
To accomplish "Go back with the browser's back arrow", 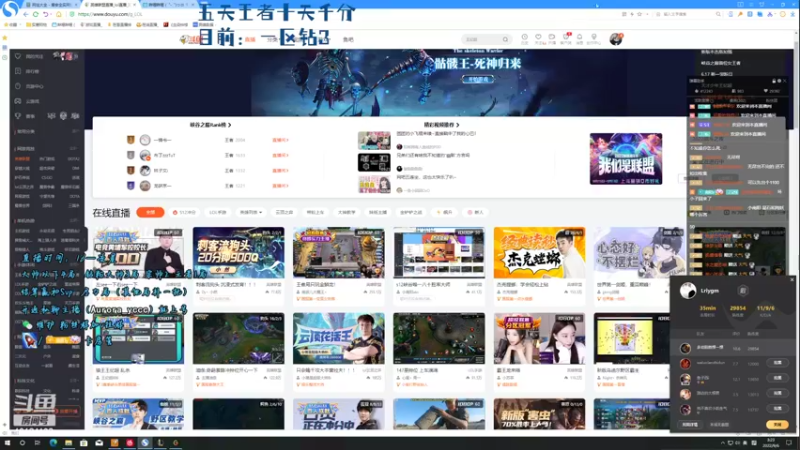I will [26, 14].
